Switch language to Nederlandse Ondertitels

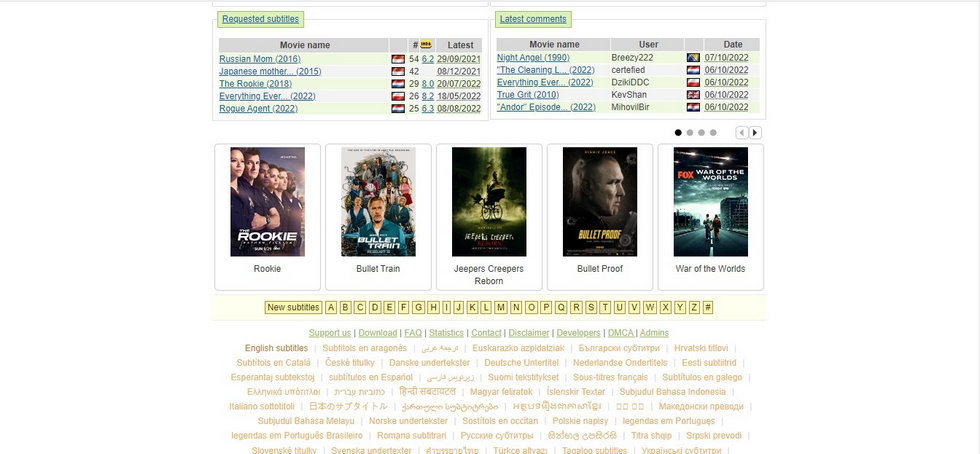(x=620, y=363)
